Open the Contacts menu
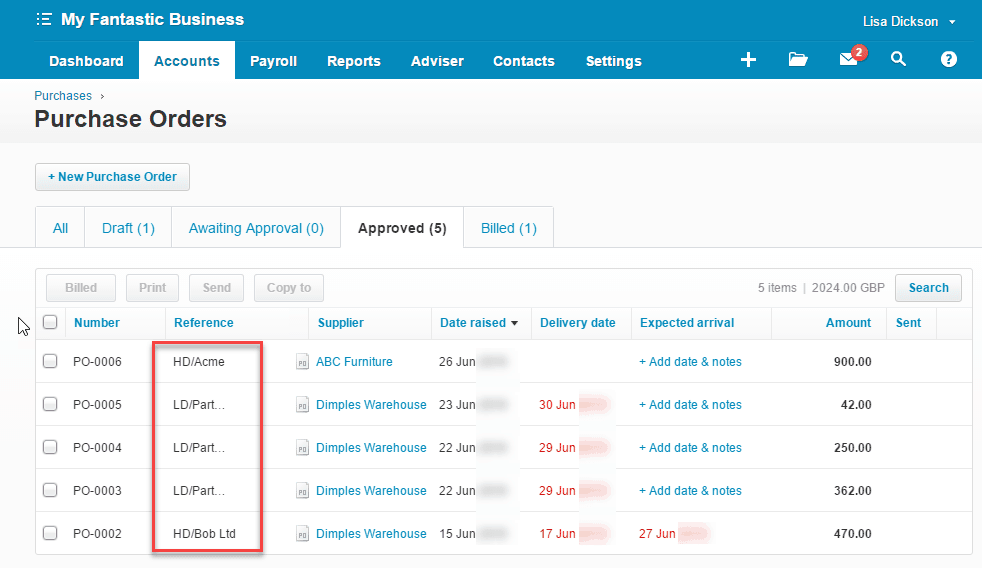The height and width of the screenshot is (568, 982). (x=524, y=61)
